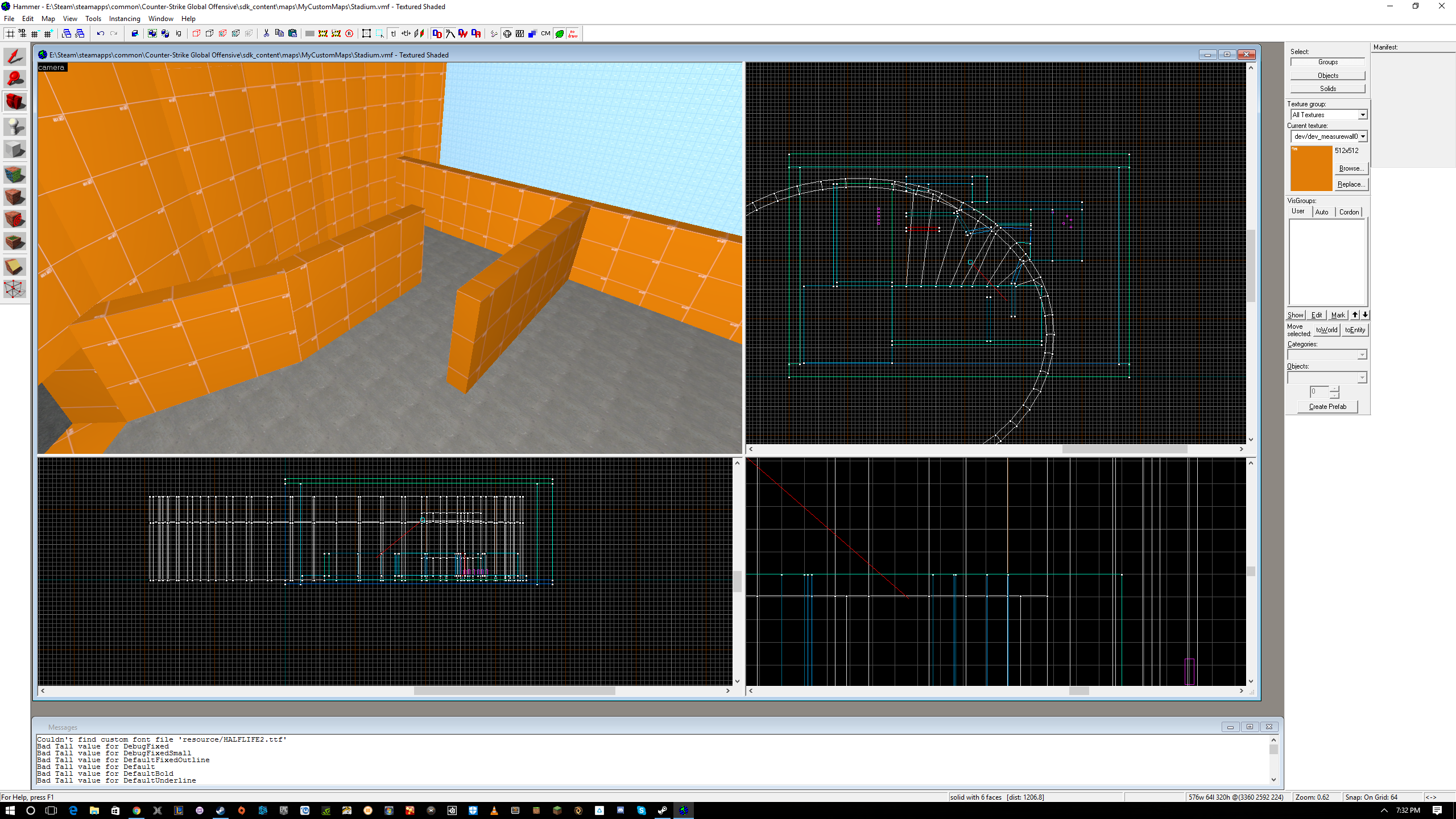Select the Apply overlays tool
Screen dimensions: 1456x819
pos(15,242)
